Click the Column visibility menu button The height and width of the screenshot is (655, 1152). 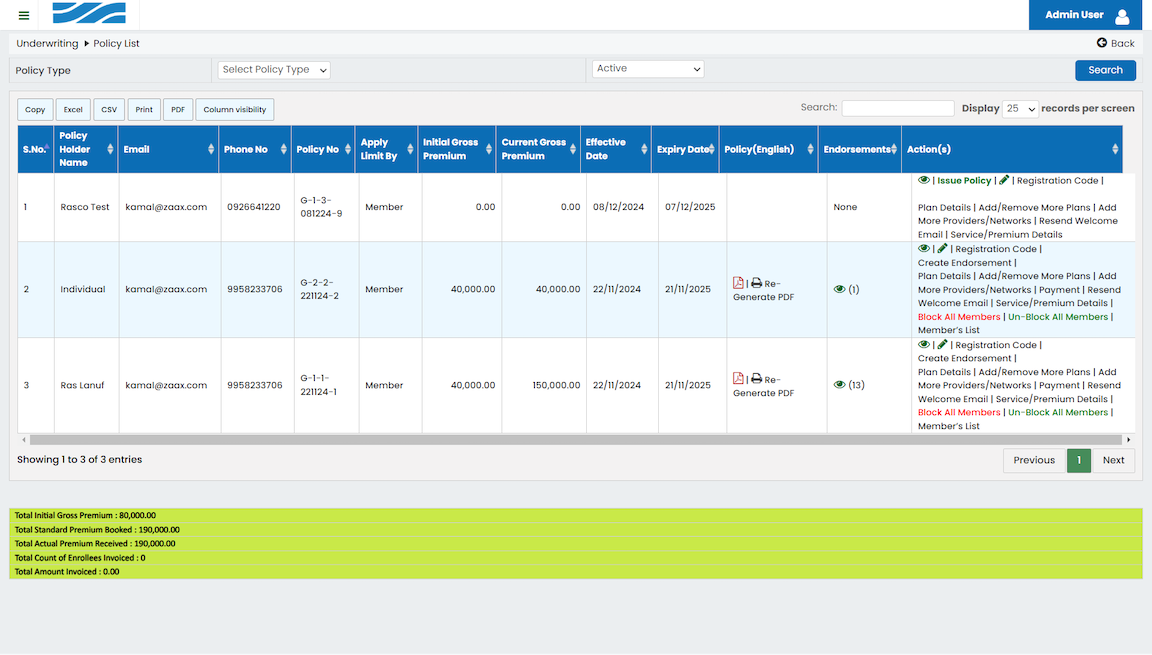click(x=234, y=110)
